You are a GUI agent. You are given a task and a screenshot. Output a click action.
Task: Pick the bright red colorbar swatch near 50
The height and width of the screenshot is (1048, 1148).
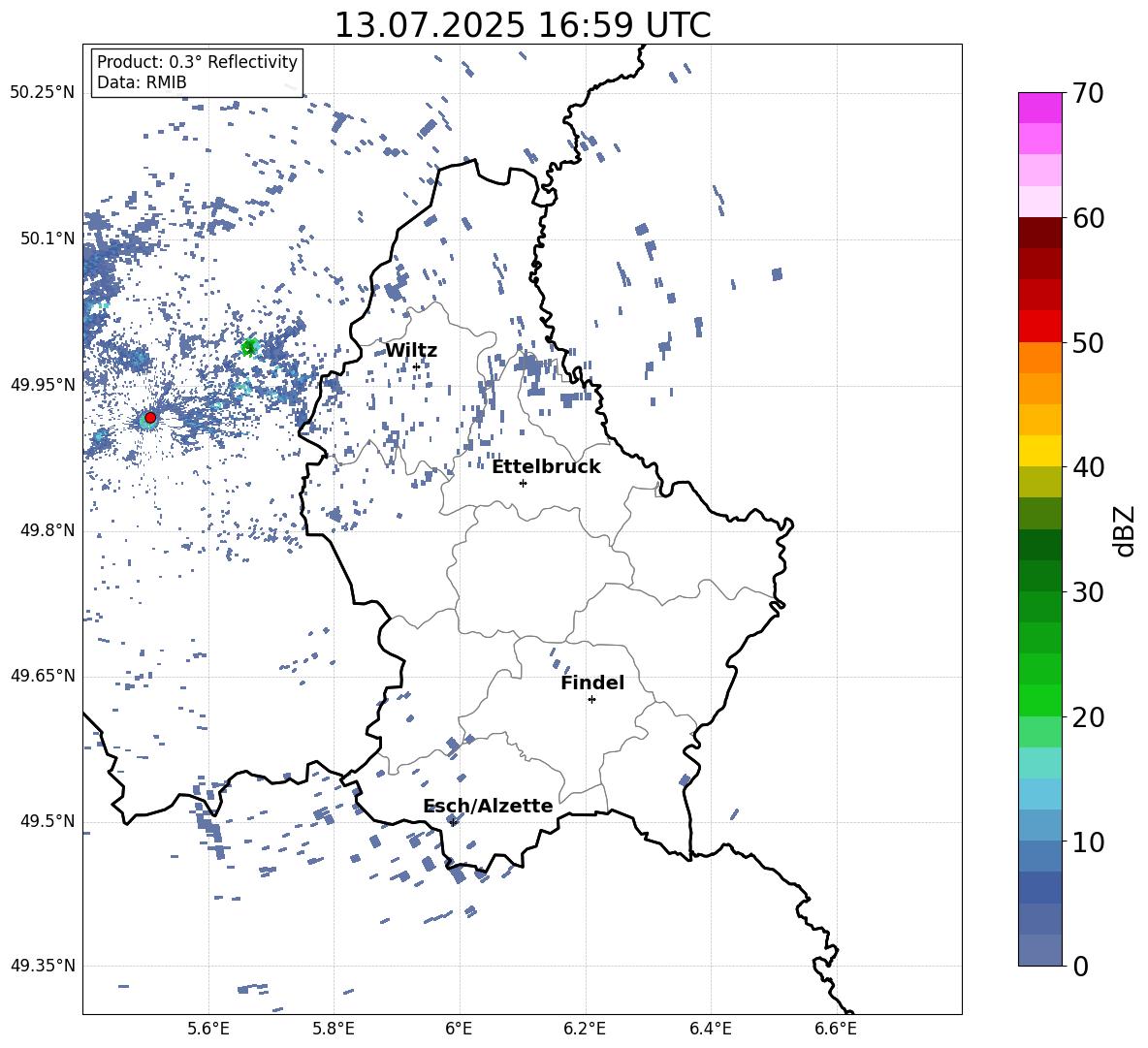(1040, 327)
